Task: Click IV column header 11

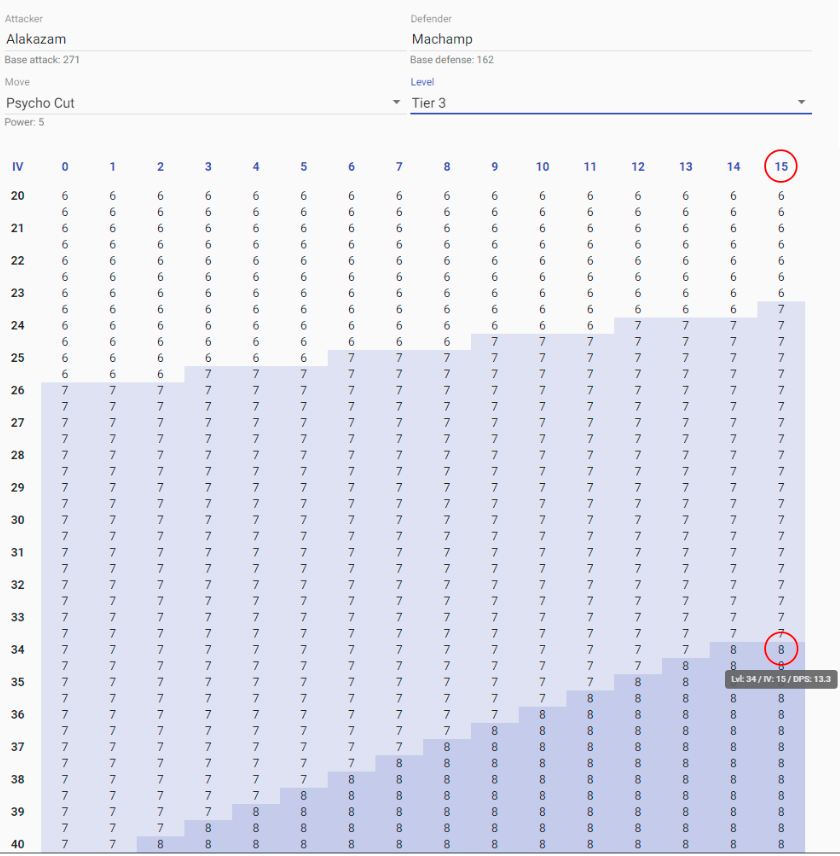Action: point(590,167)
